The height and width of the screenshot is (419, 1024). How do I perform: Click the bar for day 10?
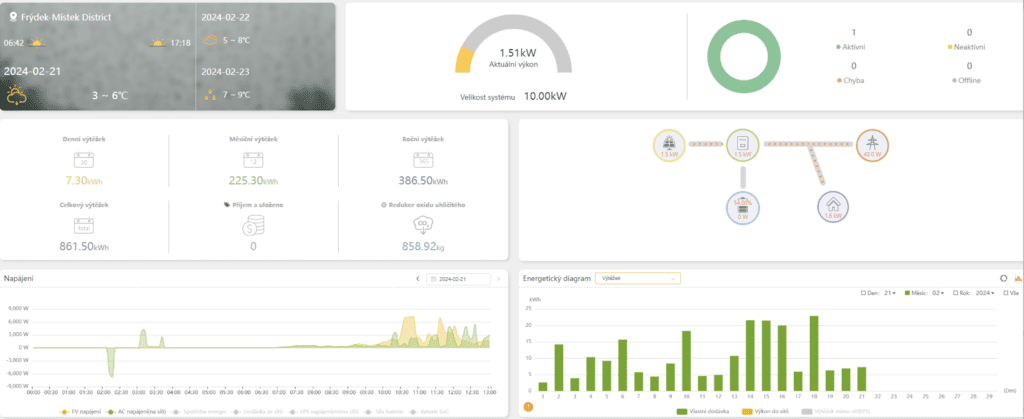686,361
